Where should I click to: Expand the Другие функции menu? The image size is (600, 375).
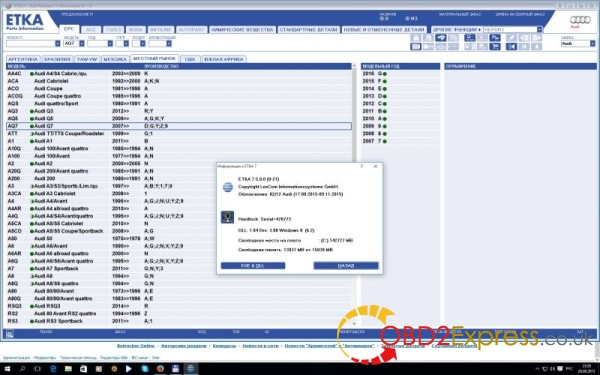pos(457,29)
